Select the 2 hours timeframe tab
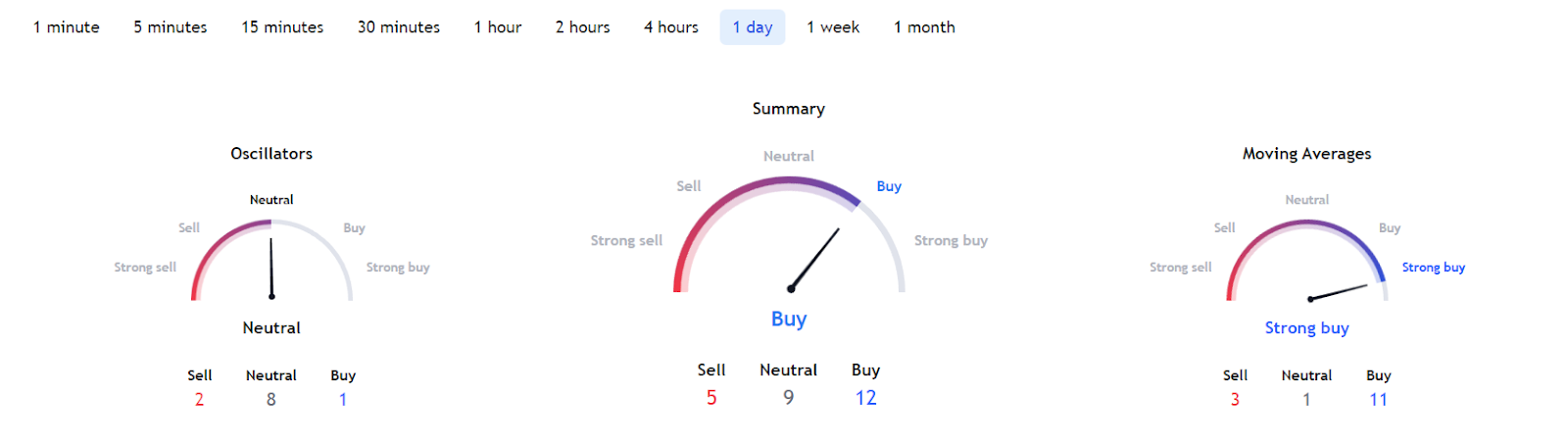The height and width of the screenshot is (445, 1568). [x=583, y=27]
